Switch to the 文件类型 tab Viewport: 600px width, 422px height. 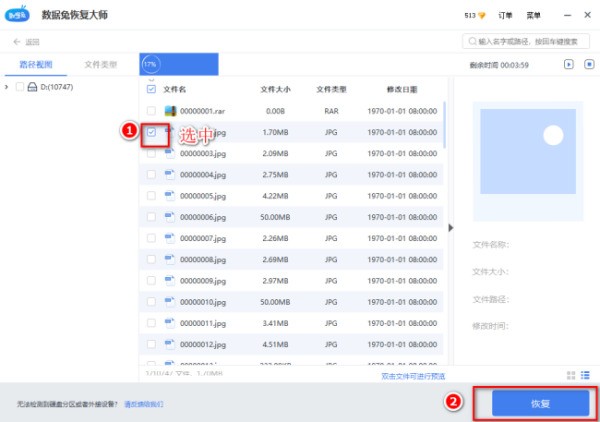(x=100, y=65)
